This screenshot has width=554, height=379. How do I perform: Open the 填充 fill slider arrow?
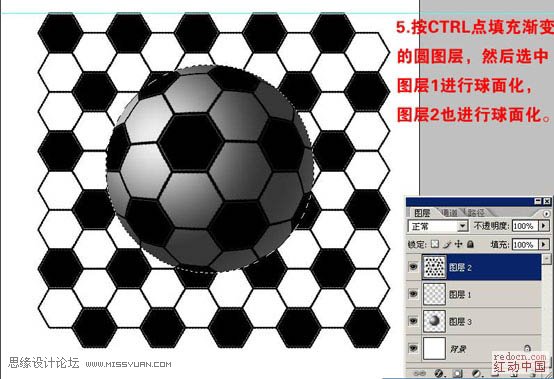tap(544, 244)
